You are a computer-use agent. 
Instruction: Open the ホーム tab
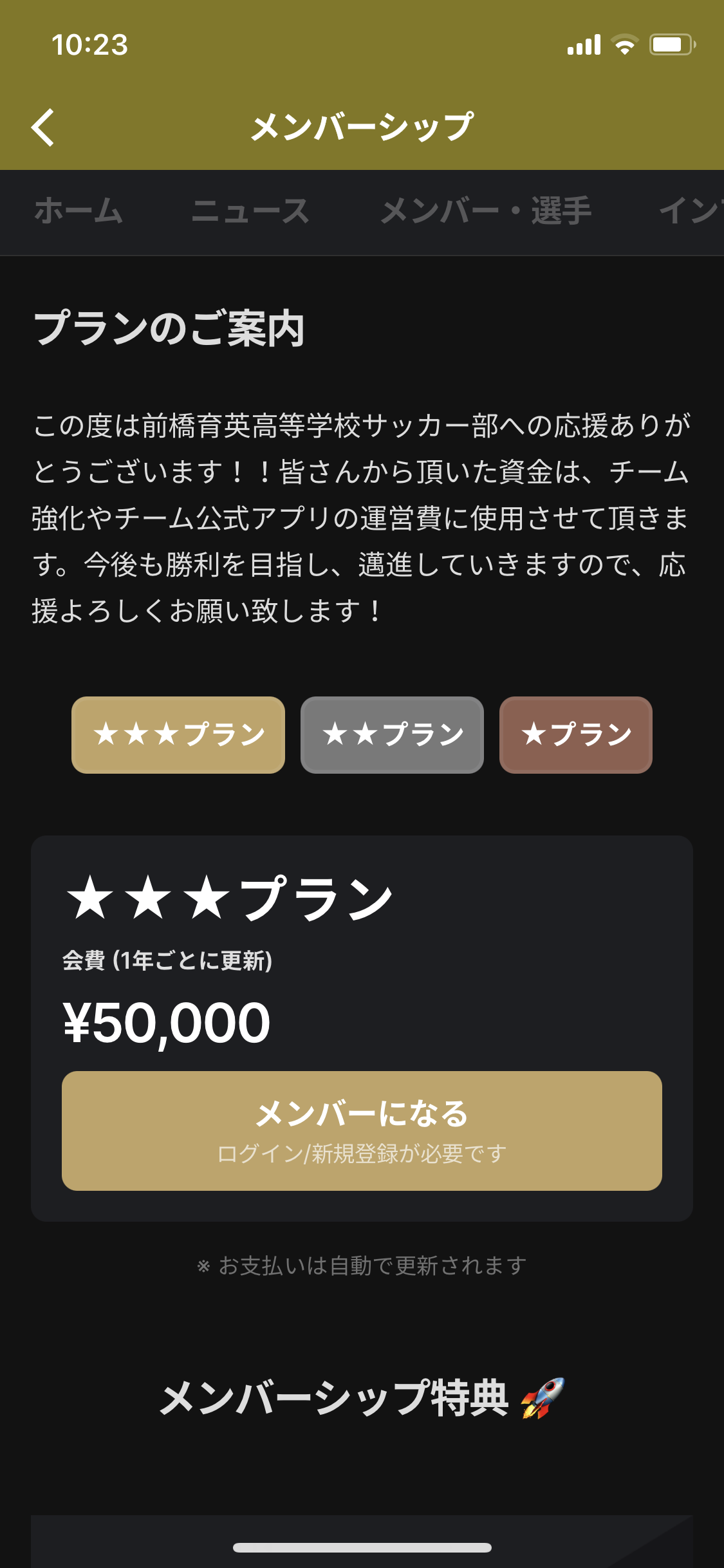(79, 211)
